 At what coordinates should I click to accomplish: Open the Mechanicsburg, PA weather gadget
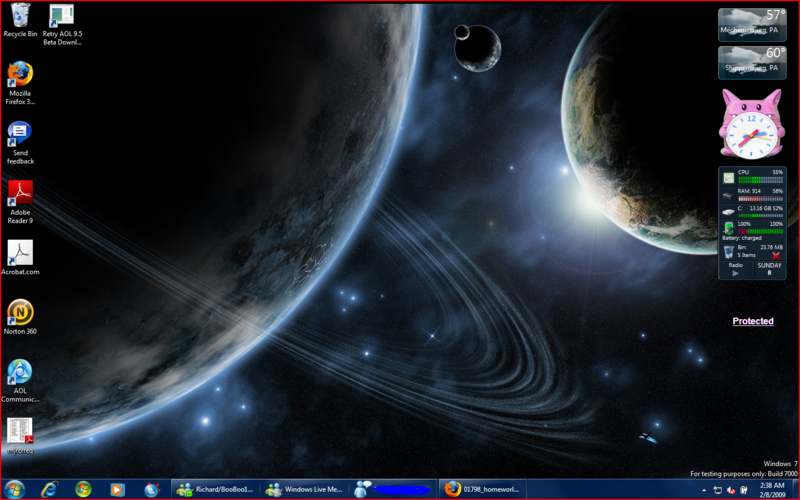pos(752,24)
